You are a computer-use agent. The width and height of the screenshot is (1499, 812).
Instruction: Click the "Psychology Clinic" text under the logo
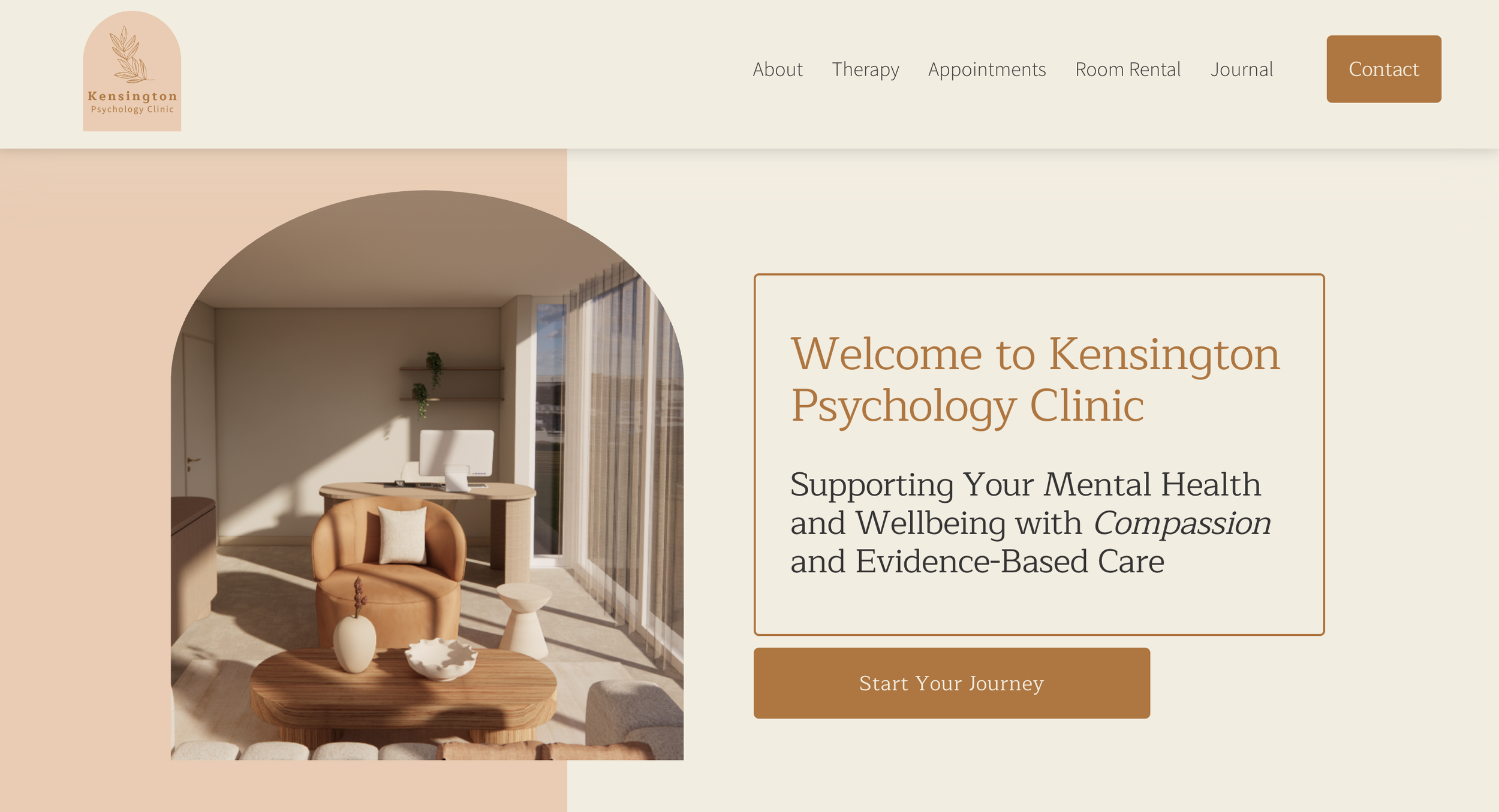click(x=133, y=109)
